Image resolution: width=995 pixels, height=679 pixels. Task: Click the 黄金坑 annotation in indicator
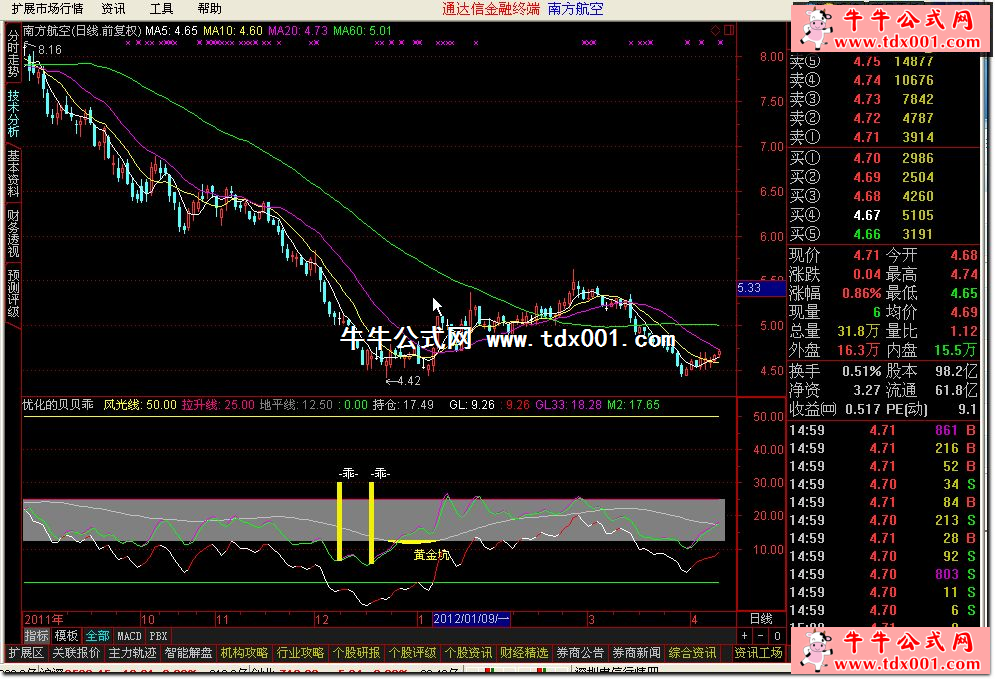pos(432,555)
